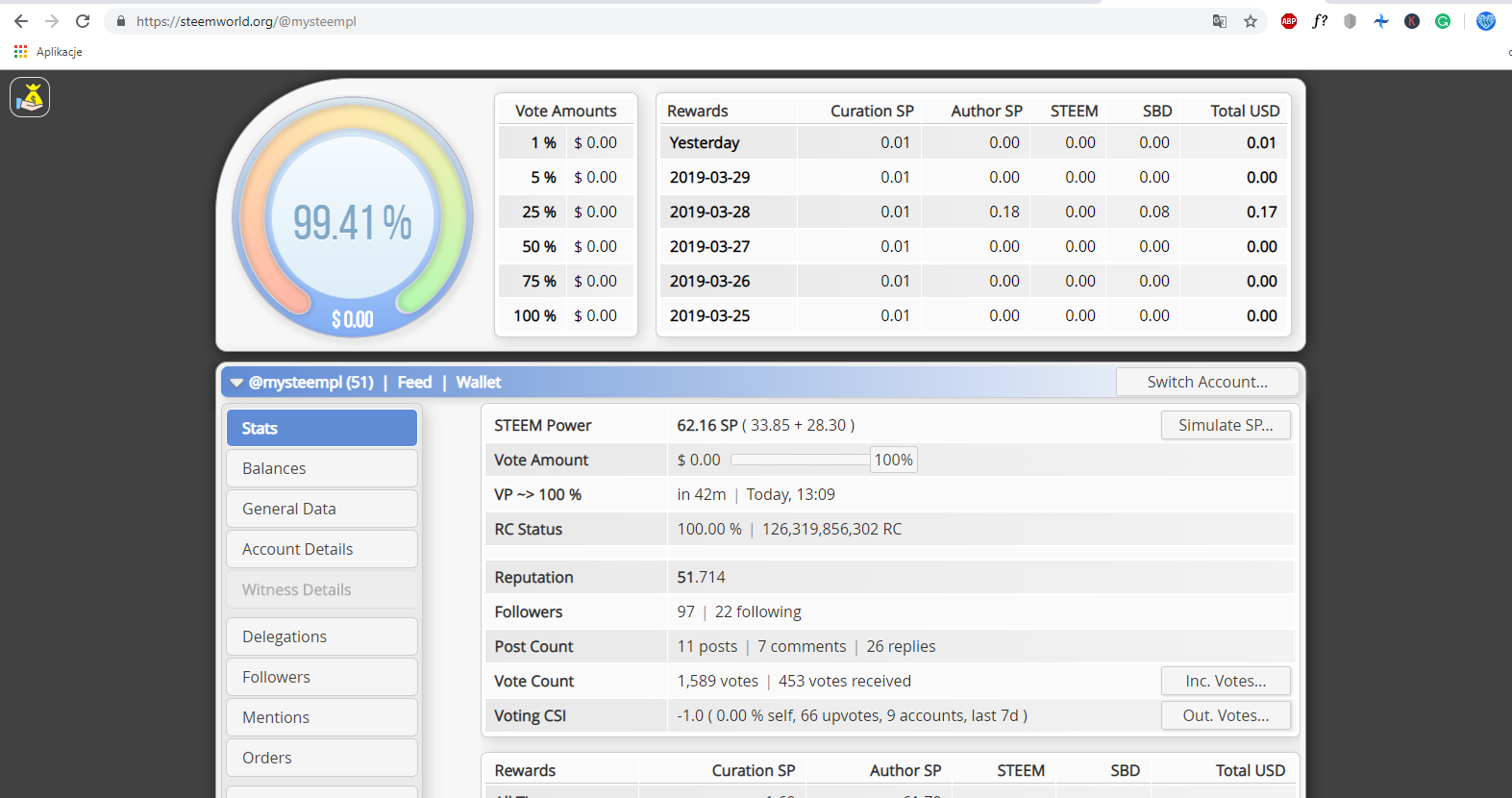
Task: Click the Voting CSI label
Action: (x=530, y=715)
